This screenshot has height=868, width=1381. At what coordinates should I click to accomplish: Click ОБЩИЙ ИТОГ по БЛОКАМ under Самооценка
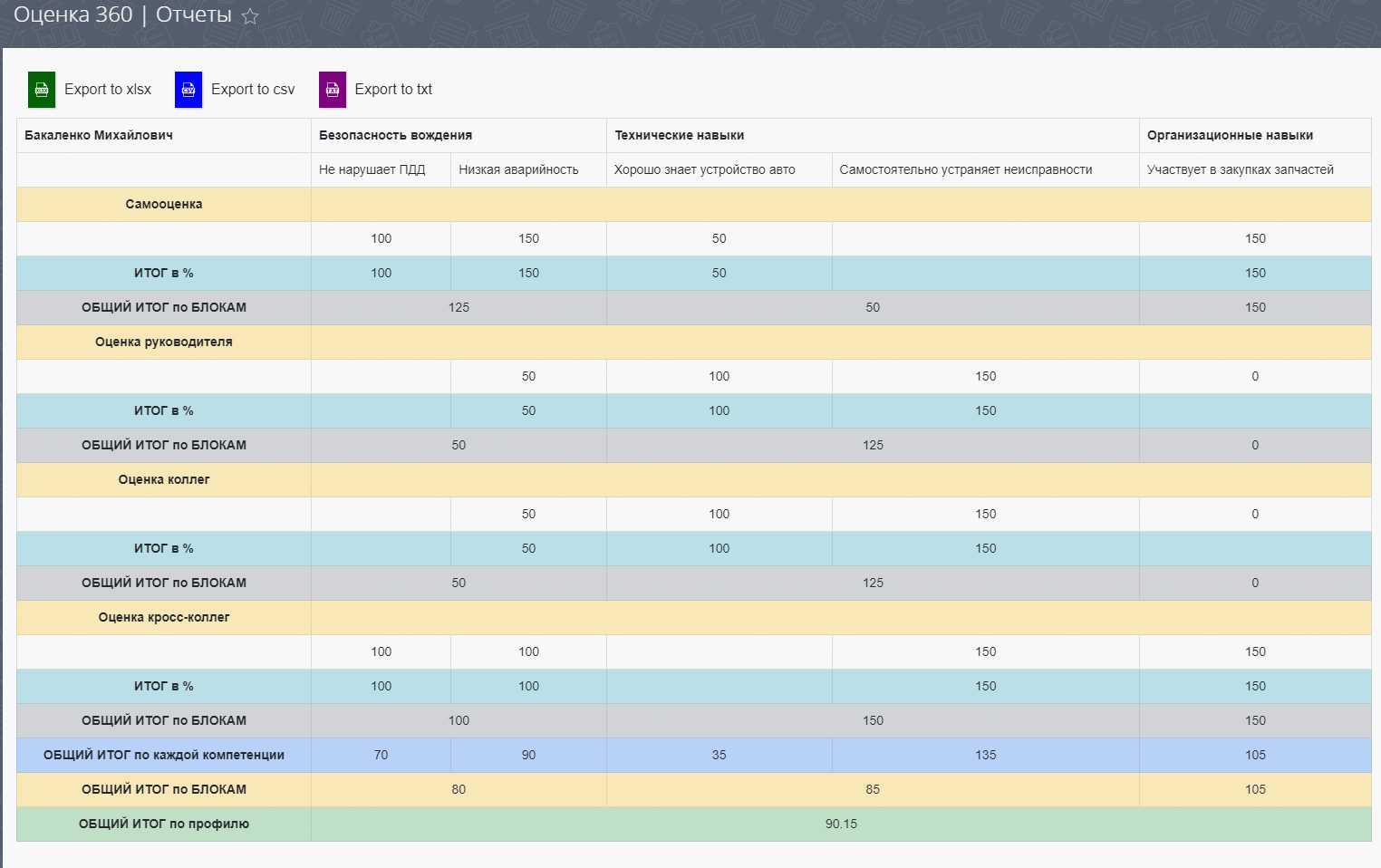click(164, 307)
